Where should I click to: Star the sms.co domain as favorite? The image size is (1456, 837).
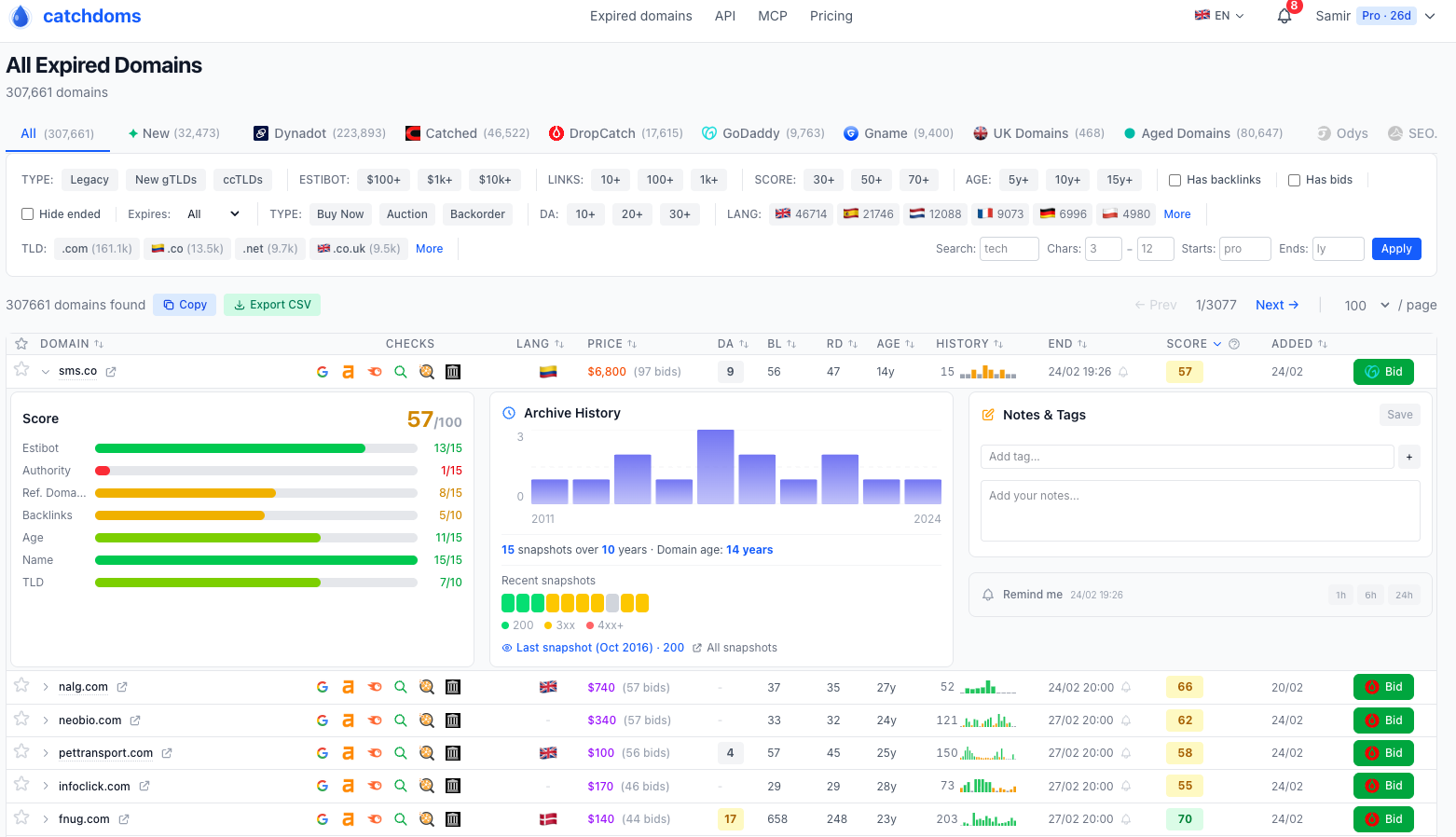pyautogui.click(x=21, y=369)
